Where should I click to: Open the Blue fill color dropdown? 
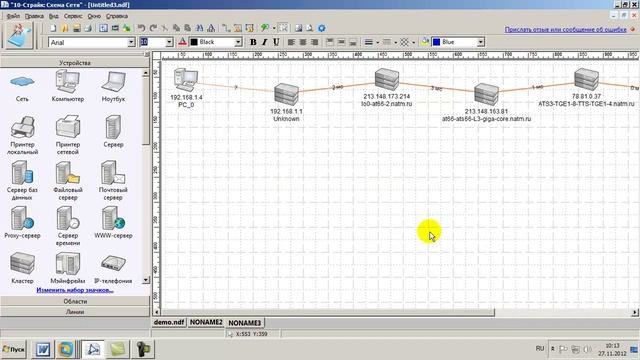[x=480, y=42]
